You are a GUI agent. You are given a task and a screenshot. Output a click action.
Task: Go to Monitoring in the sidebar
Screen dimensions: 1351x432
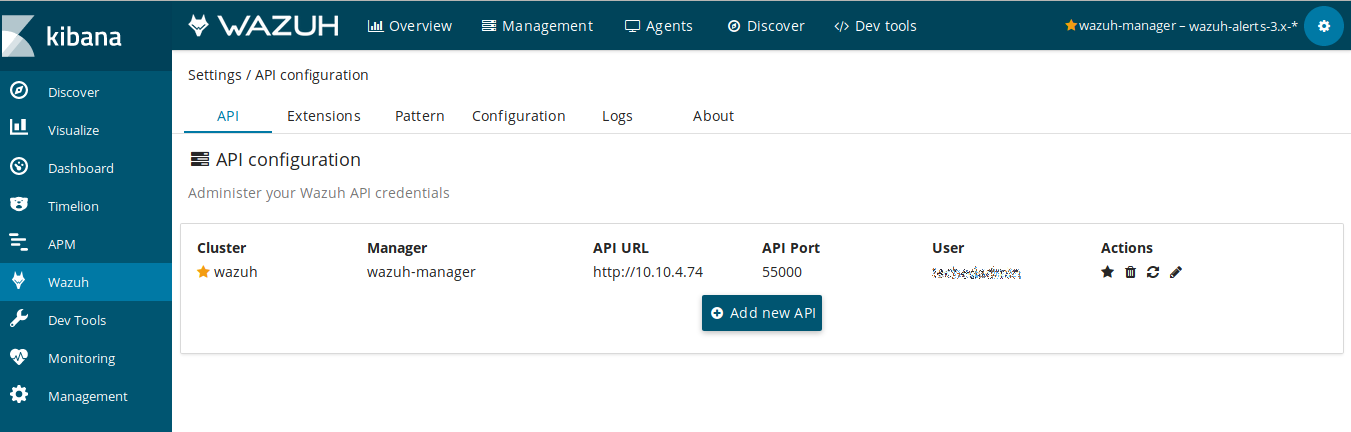[81, 358]
